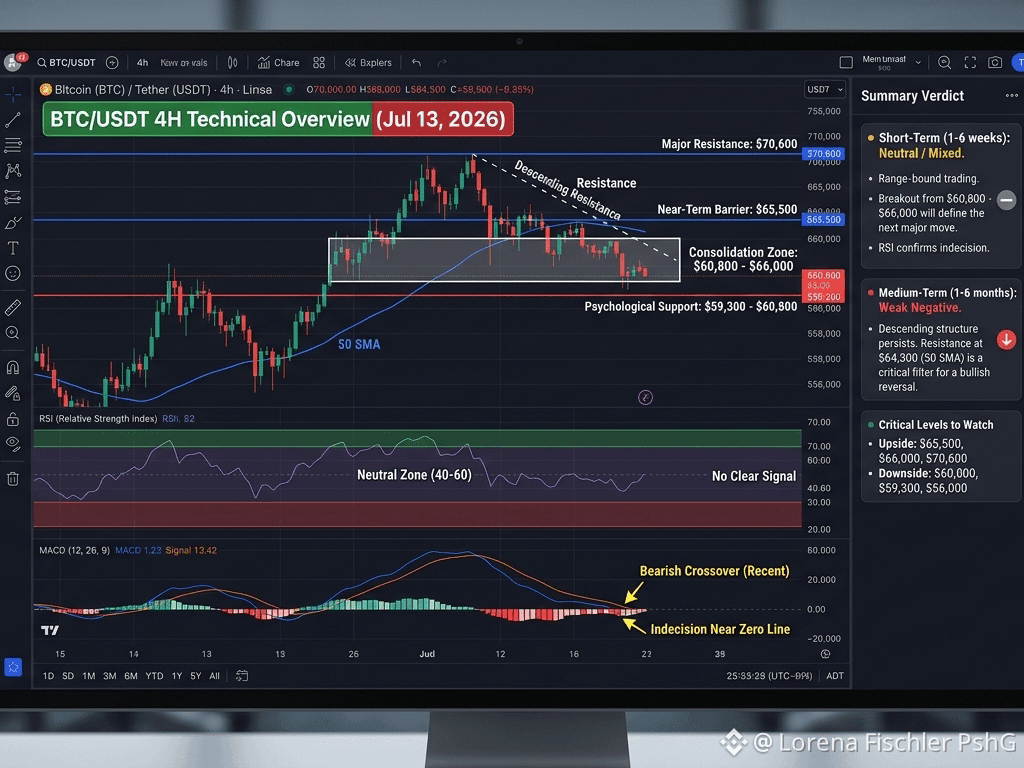Open the Chare indicators menu
This screenshot has height=768, width=1024.
279,63
